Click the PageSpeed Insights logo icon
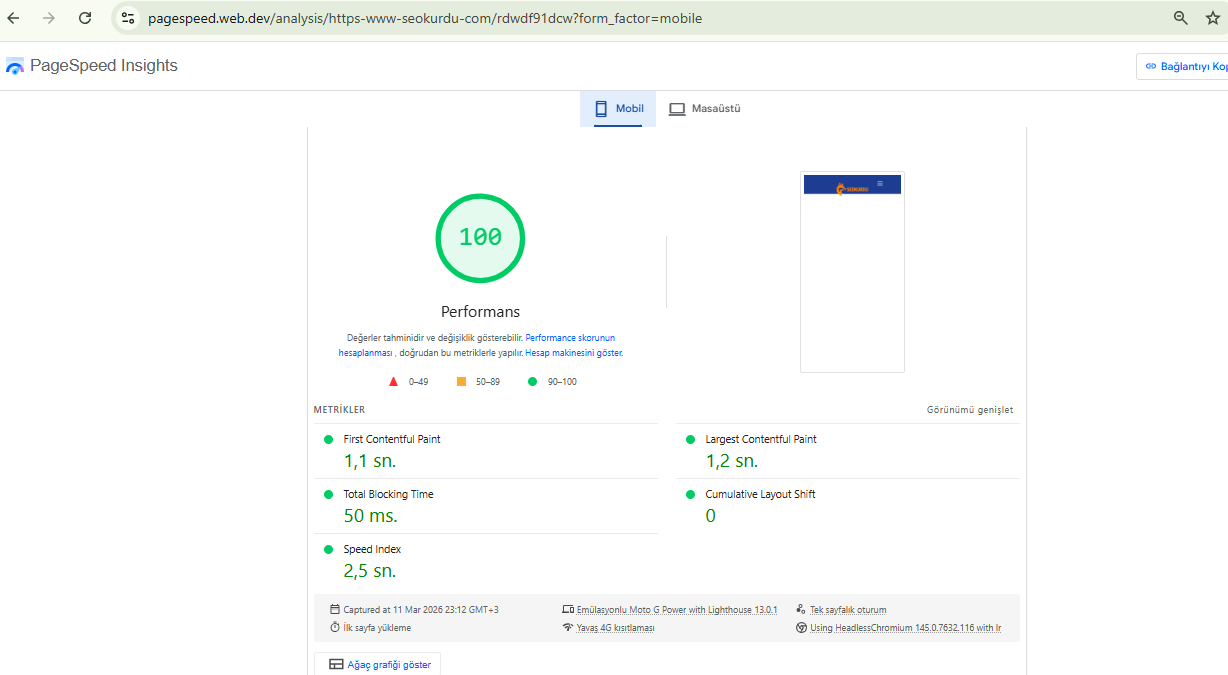Screen dimensions: 1228x675 click(x=15, y=66)
